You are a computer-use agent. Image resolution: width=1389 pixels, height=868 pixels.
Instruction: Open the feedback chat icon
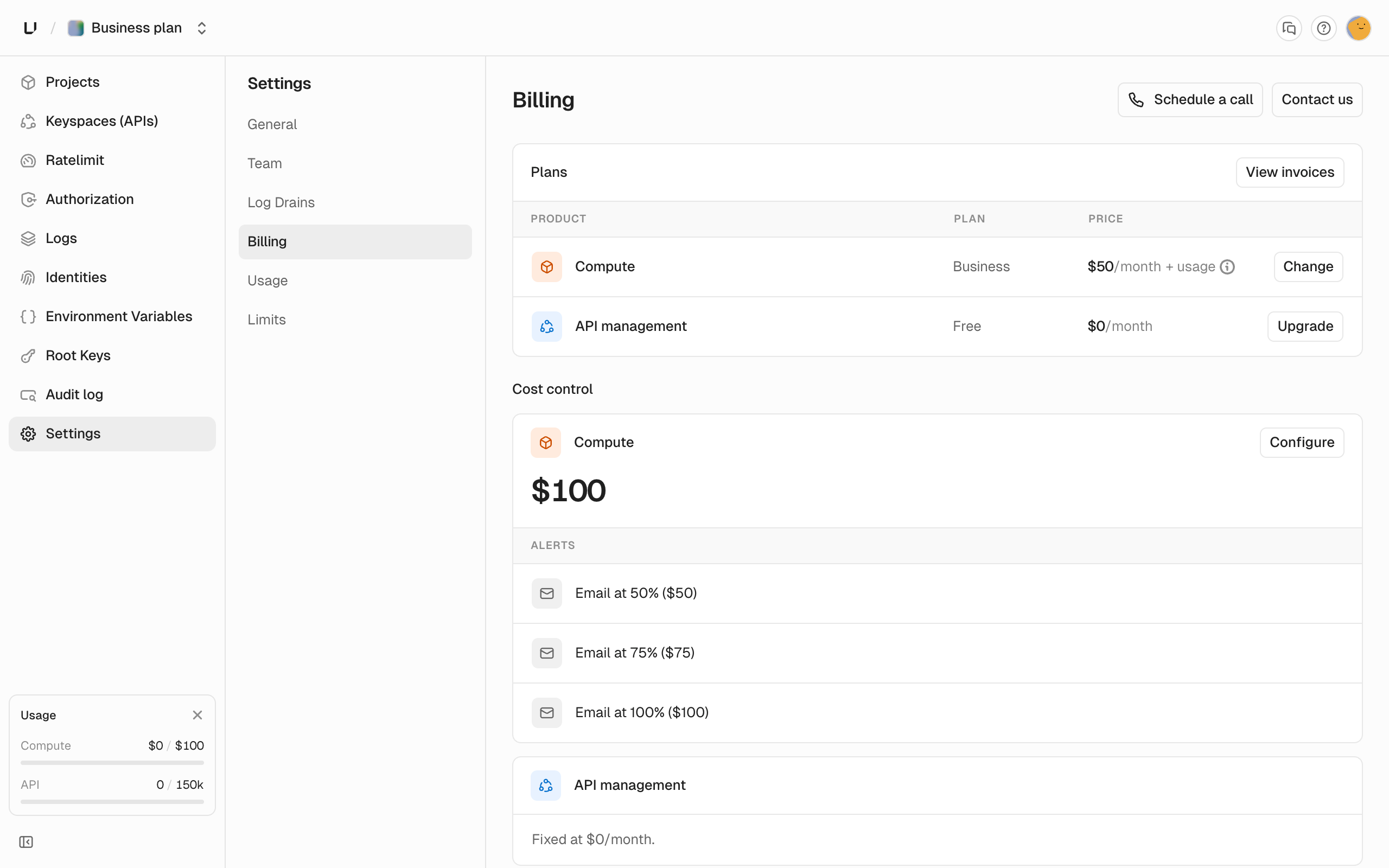[1289, 28]
